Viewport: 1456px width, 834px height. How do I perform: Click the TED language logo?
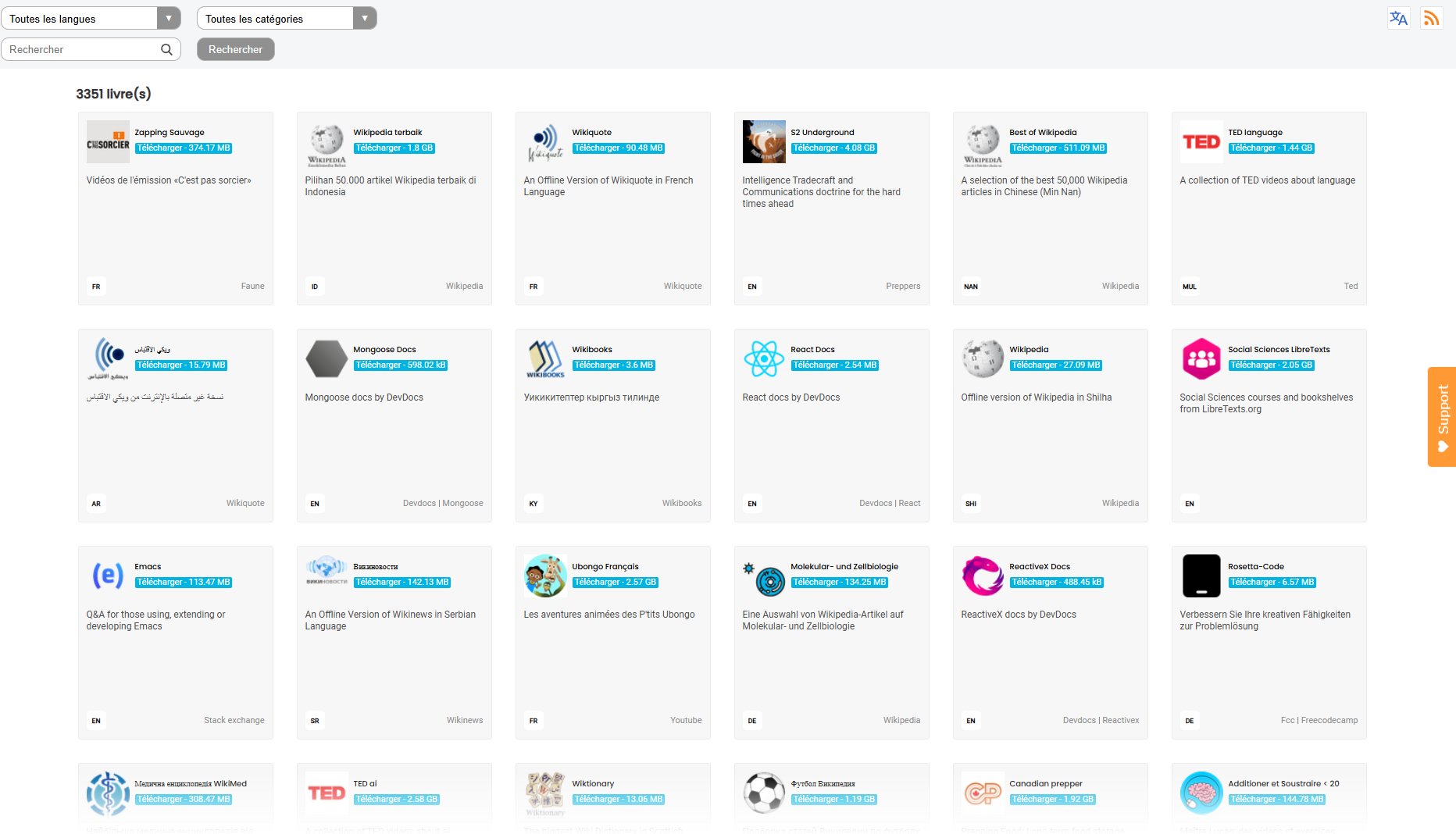pyautogui.click(x=1201, y=142)
